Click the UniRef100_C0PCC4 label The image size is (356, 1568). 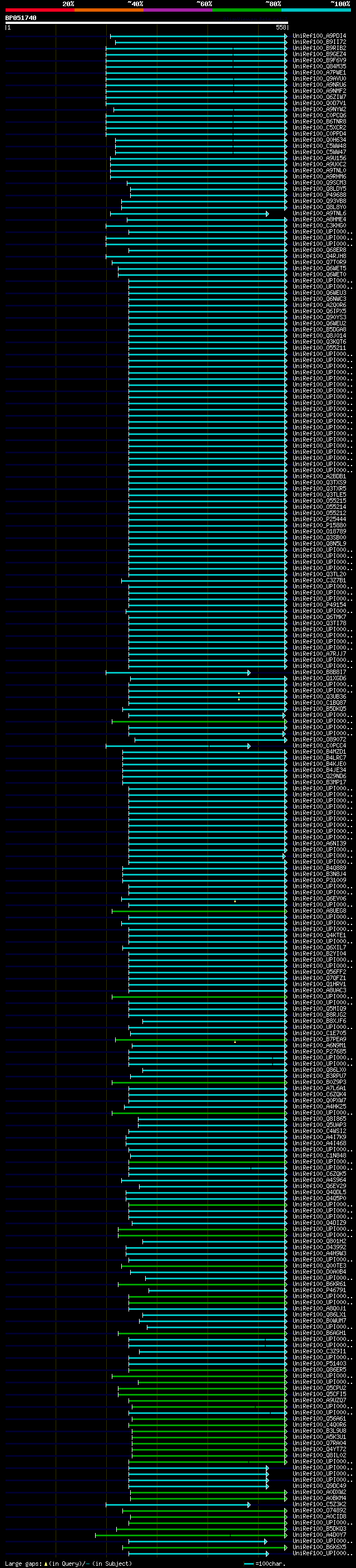[319, 746]
